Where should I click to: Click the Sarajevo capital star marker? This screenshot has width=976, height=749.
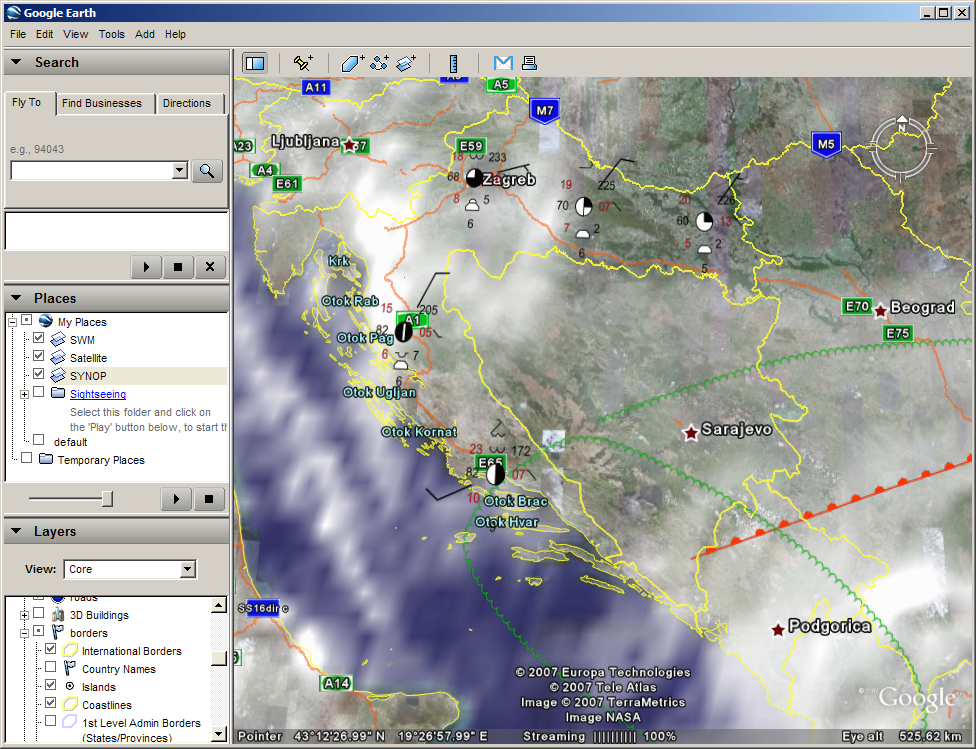(x=690, y=433)
